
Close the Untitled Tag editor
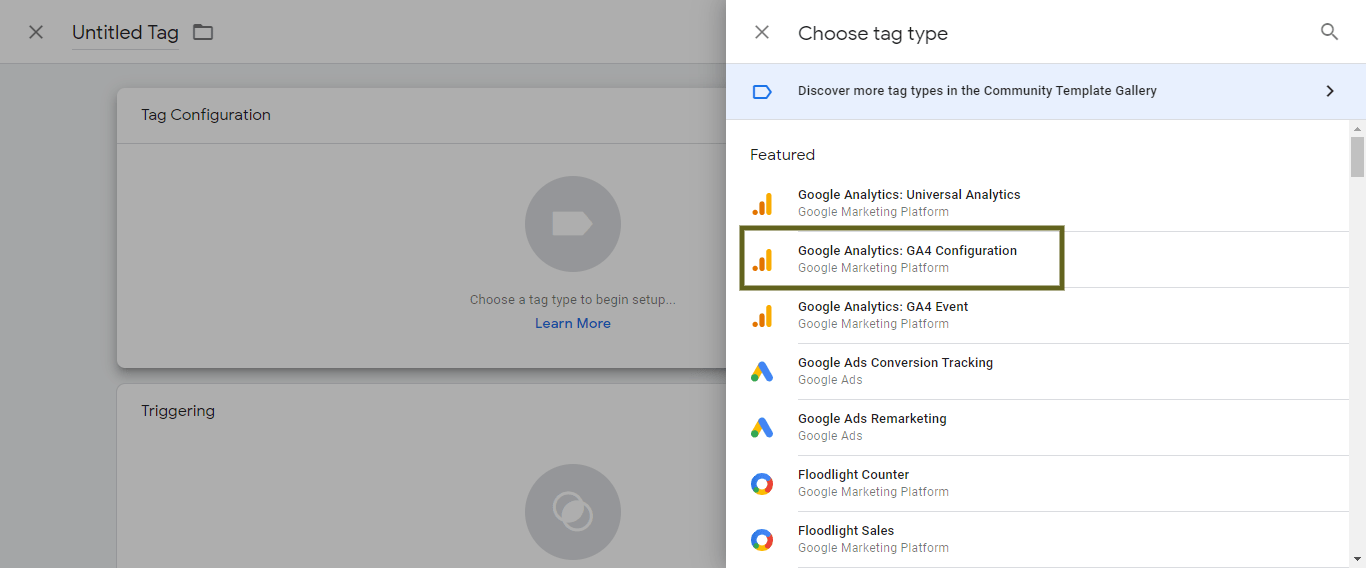[36, 32]
